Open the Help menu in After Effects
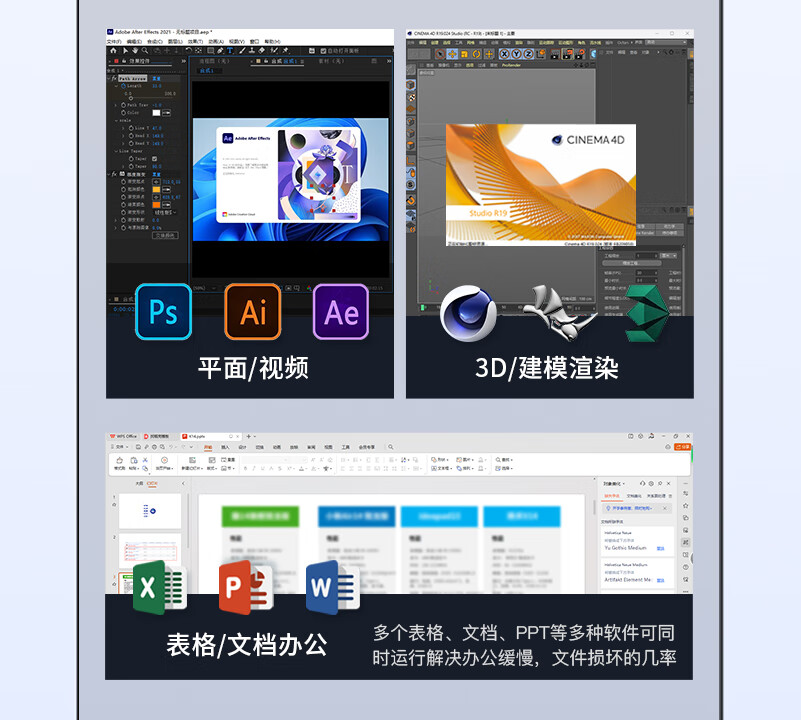The height and width of the screenshot is (720, 801). tap(272, 41)
